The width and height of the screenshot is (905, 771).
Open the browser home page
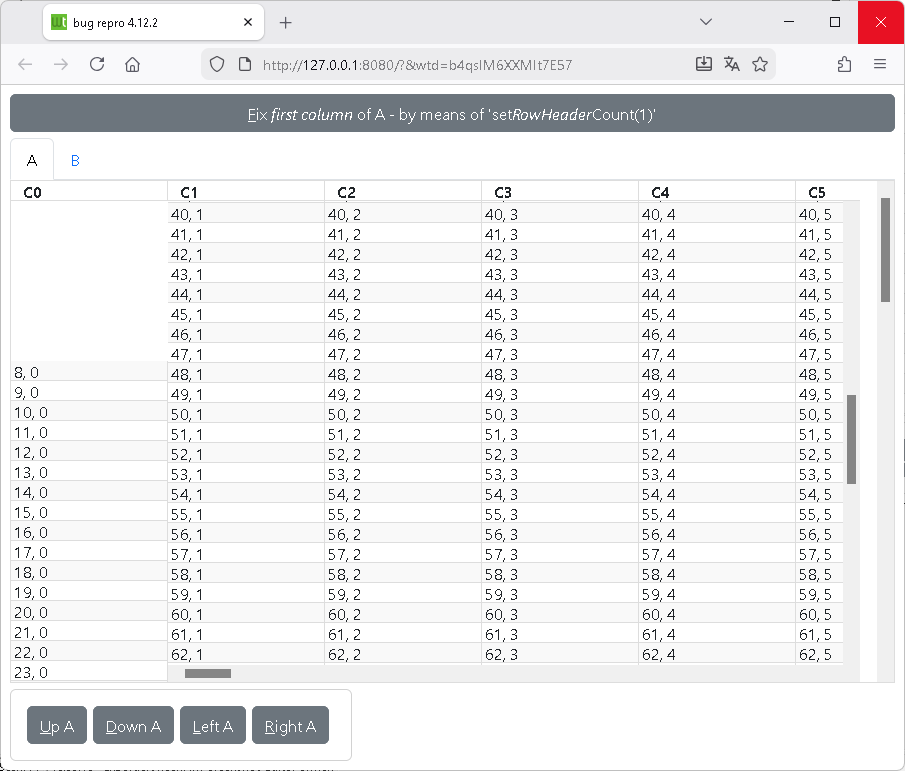132,64
